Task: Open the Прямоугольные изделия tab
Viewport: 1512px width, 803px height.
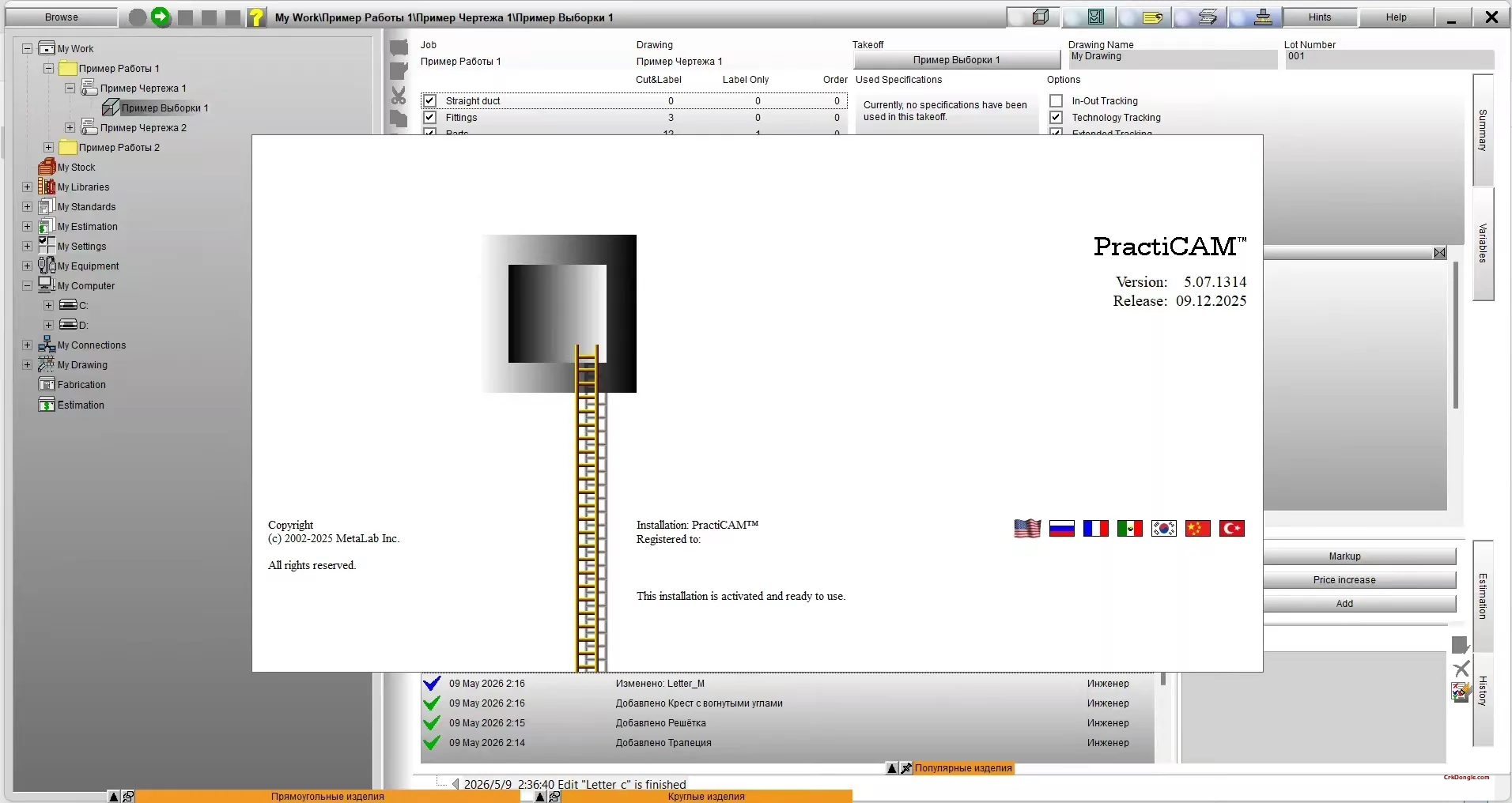Action: click(x=327, y=797)
